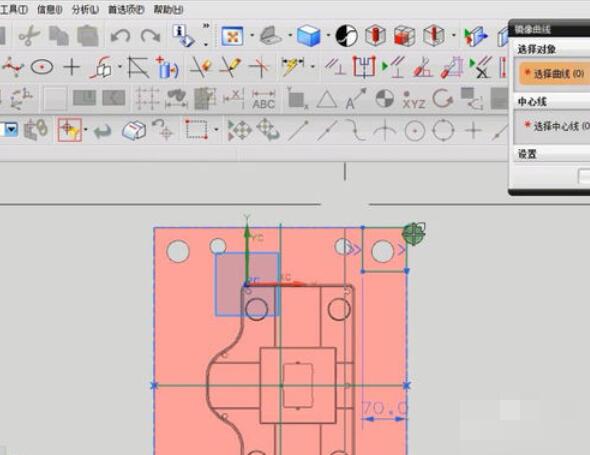Select the Make Corner tool
Image resolution: width=590 pixels, height=455 pixels.
click(260, 67)
